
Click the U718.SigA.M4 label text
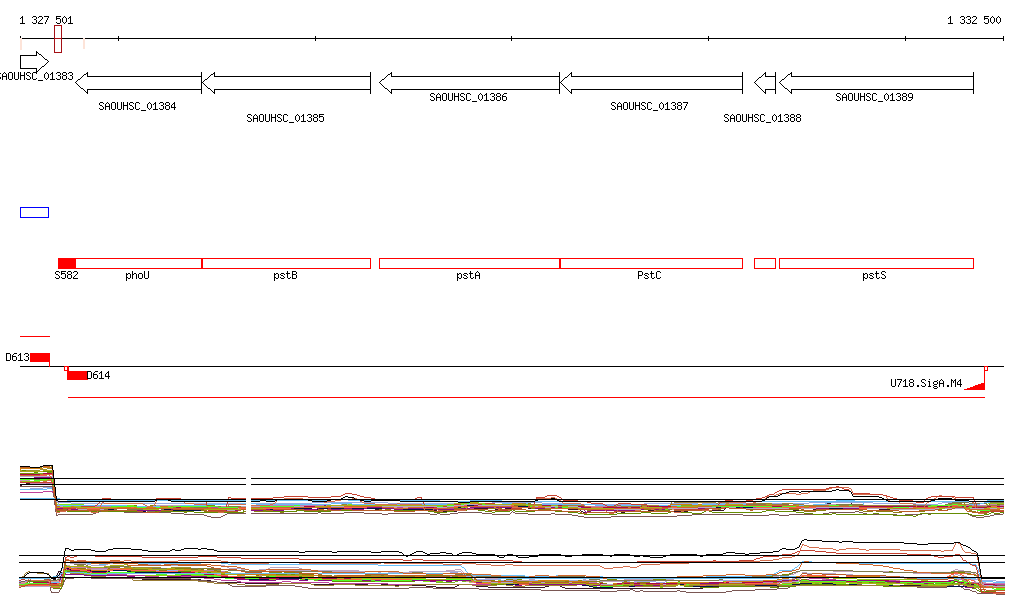tap(926, 383)
